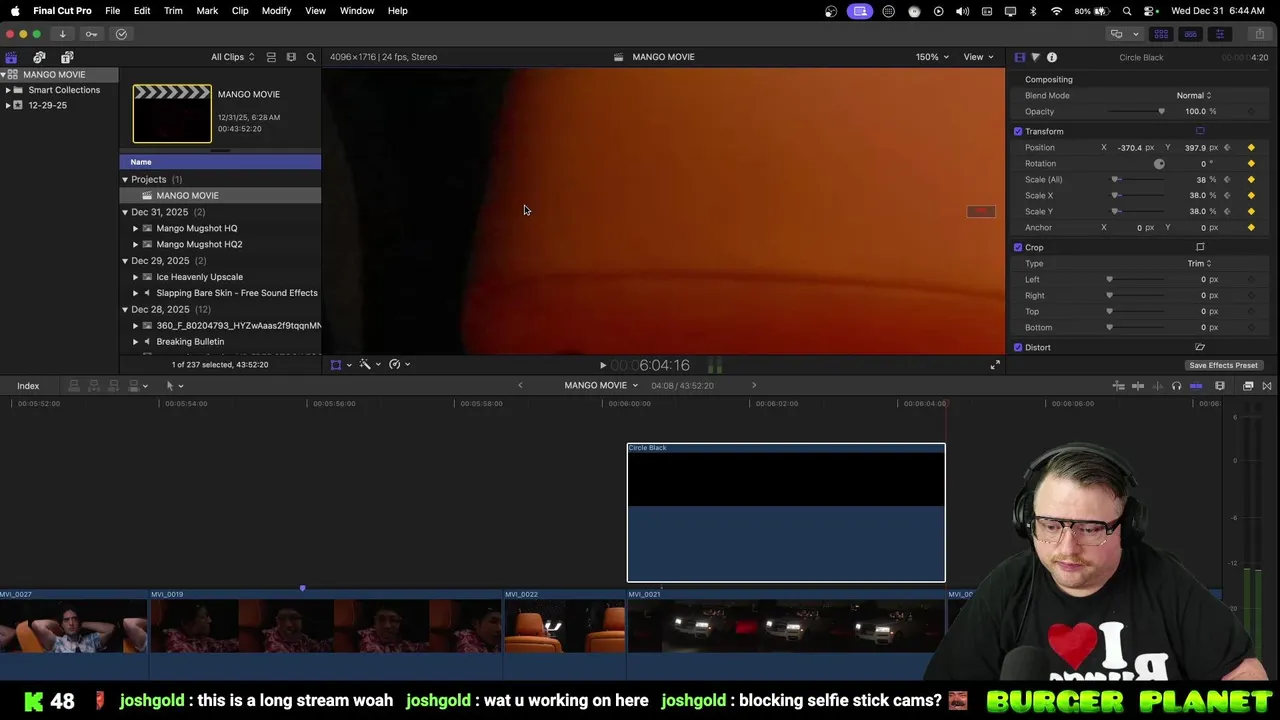The image size is (1280, 720).
Task: Toggle the Position keyframe diamond
Action: click(x=1251, y=147)
